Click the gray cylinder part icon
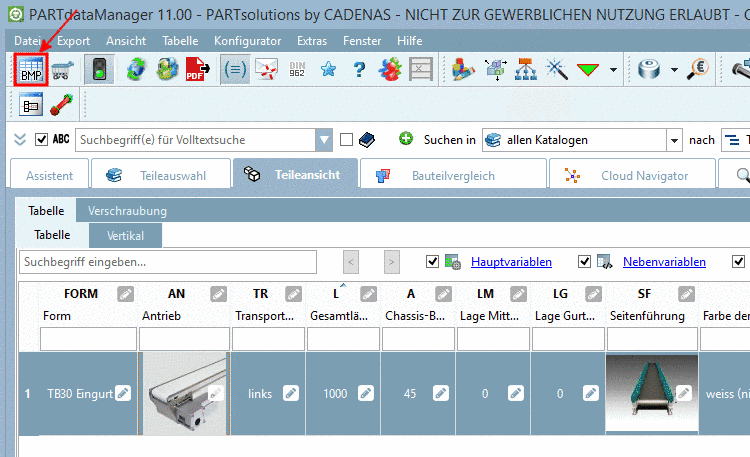This screenshot has width=750, height=457. pyautogui.click(x=649, y=70)
